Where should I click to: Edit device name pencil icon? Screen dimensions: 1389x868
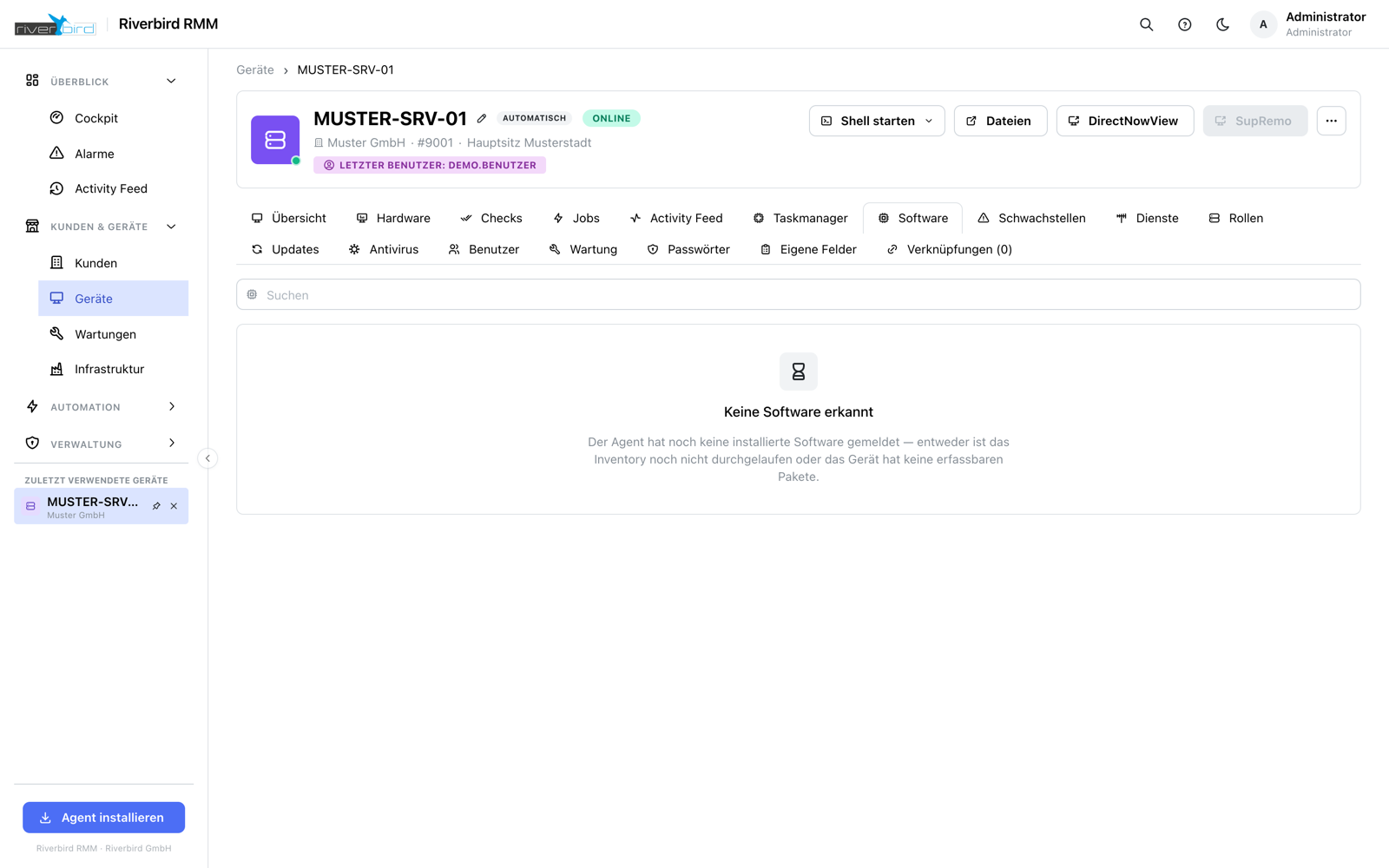(x=482, y=119)
